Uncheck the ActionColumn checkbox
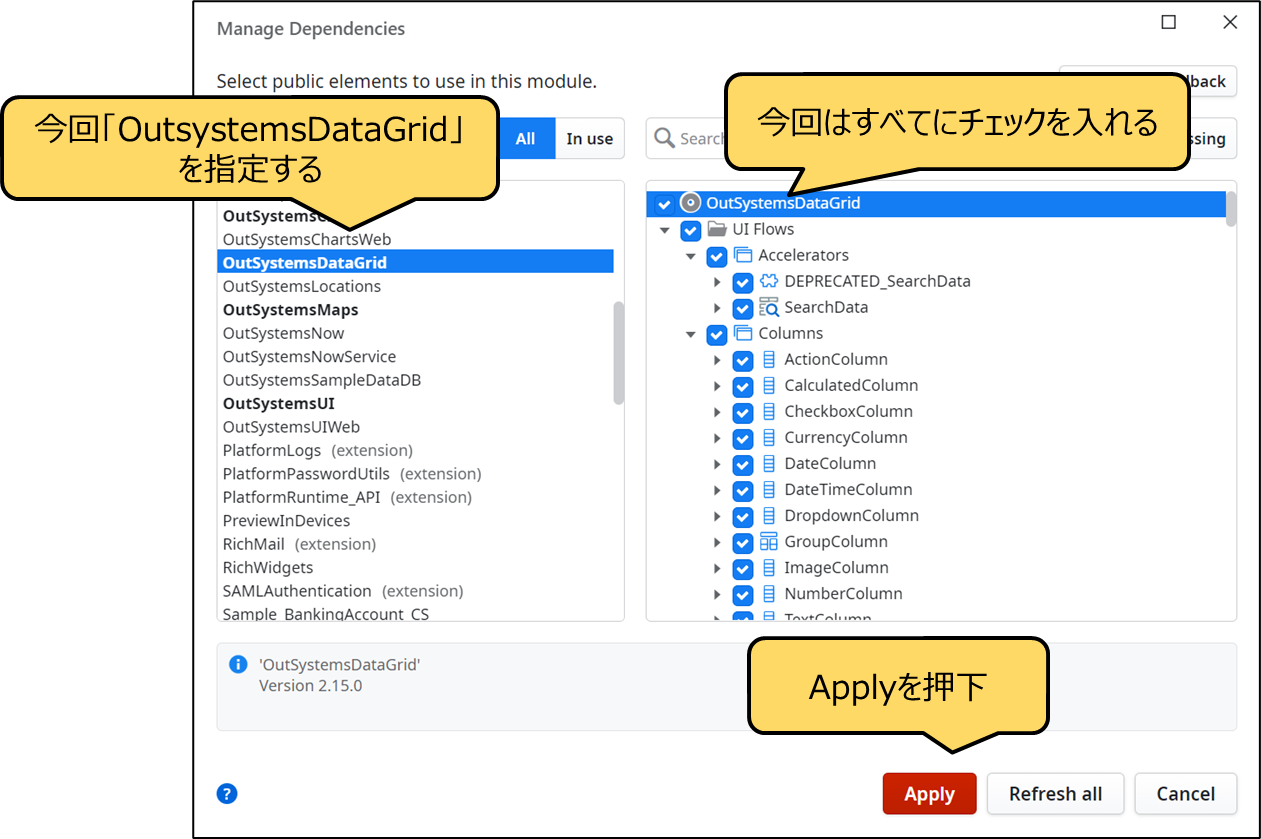Viewport: 1261px width, 839px height. point(743,360)
